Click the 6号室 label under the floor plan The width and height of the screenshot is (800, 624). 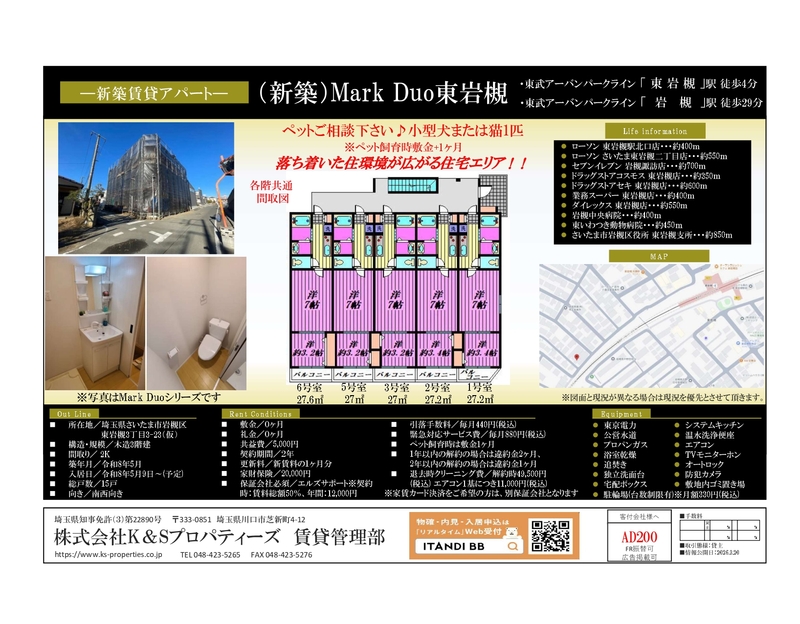click(311, 387)
